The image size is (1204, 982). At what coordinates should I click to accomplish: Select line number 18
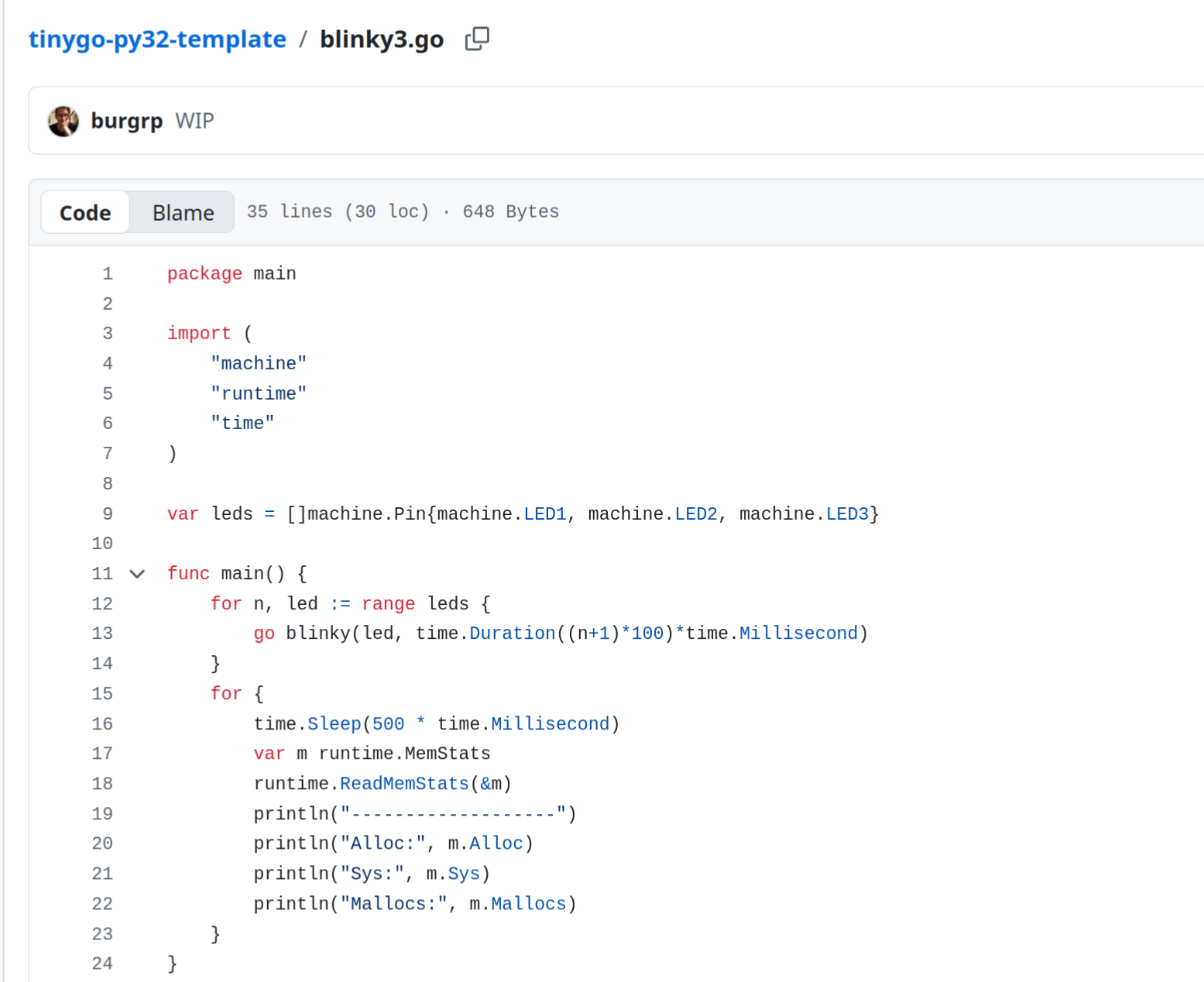tap(102, 784)
